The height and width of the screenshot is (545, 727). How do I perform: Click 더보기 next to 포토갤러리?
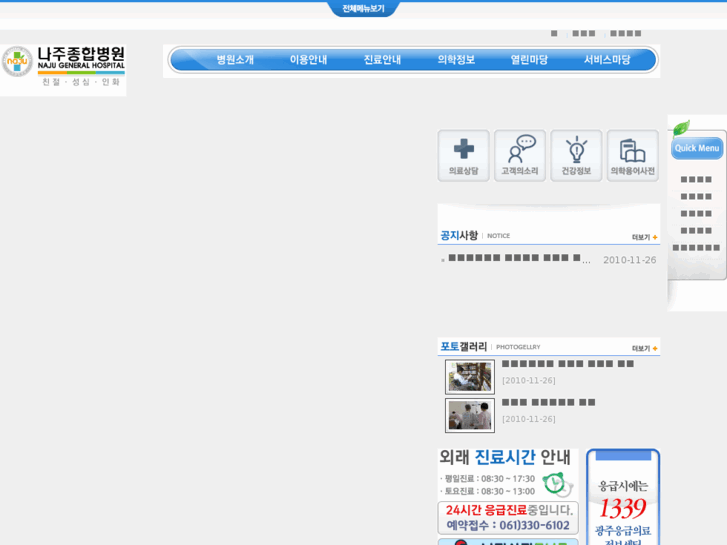[x=645, y=348]
